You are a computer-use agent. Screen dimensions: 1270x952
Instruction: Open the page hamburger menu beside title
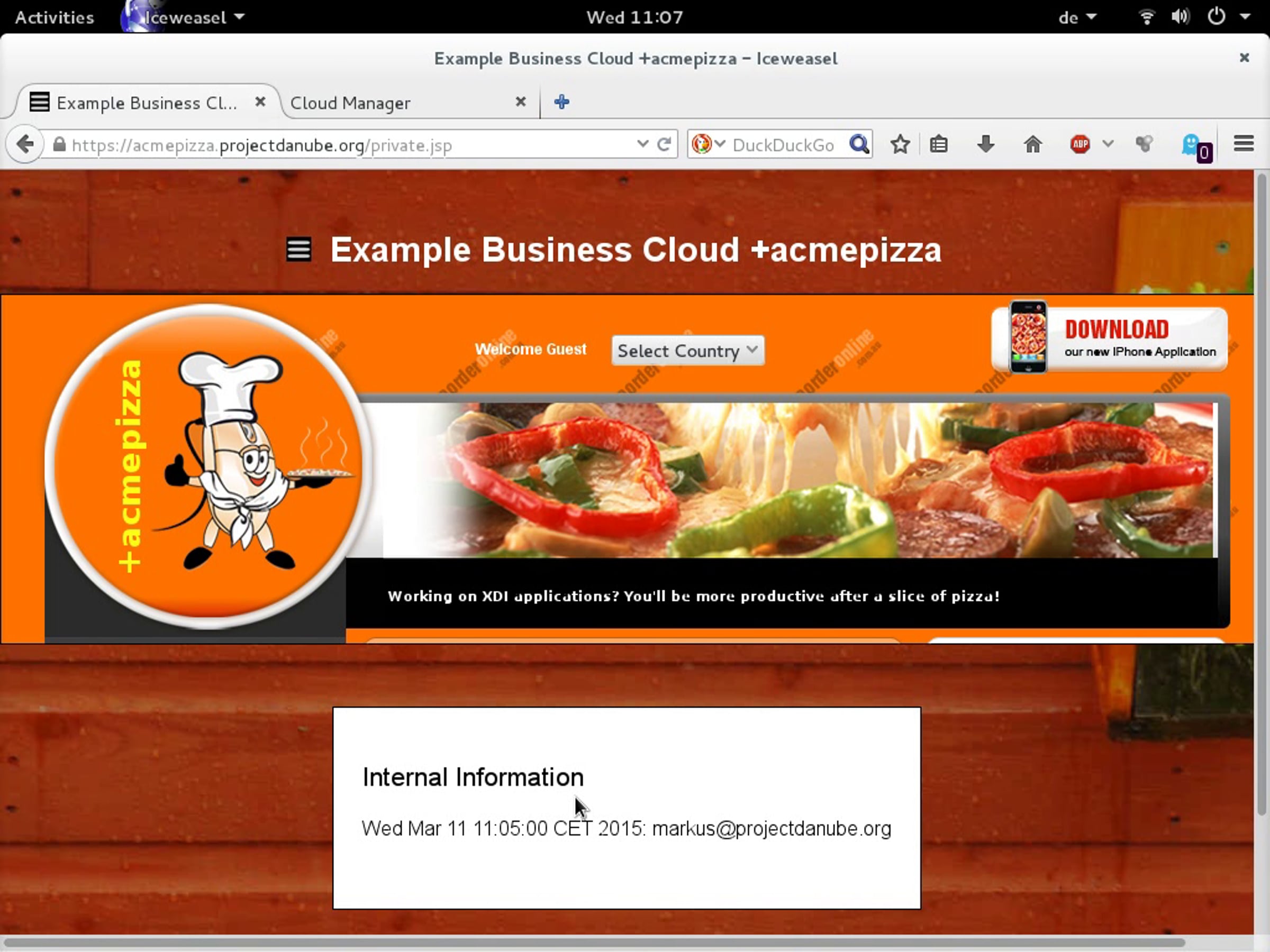point(298,250)
